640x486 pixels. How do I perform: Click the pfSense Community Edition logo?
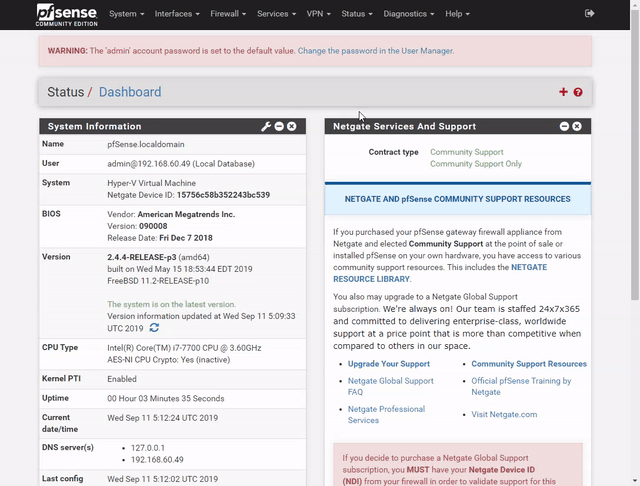(67, 15)
